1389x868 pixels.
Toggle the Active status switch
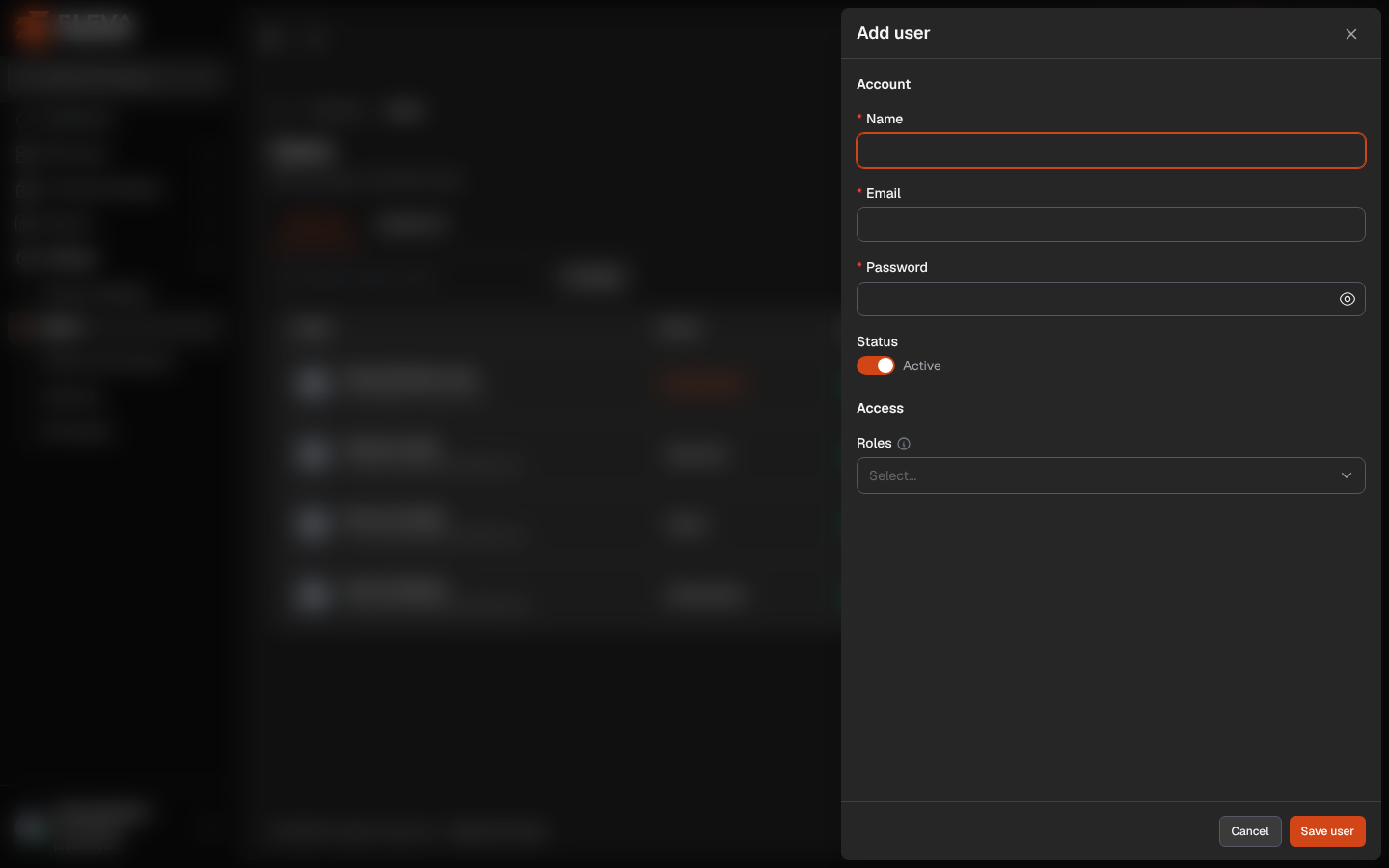876,366
